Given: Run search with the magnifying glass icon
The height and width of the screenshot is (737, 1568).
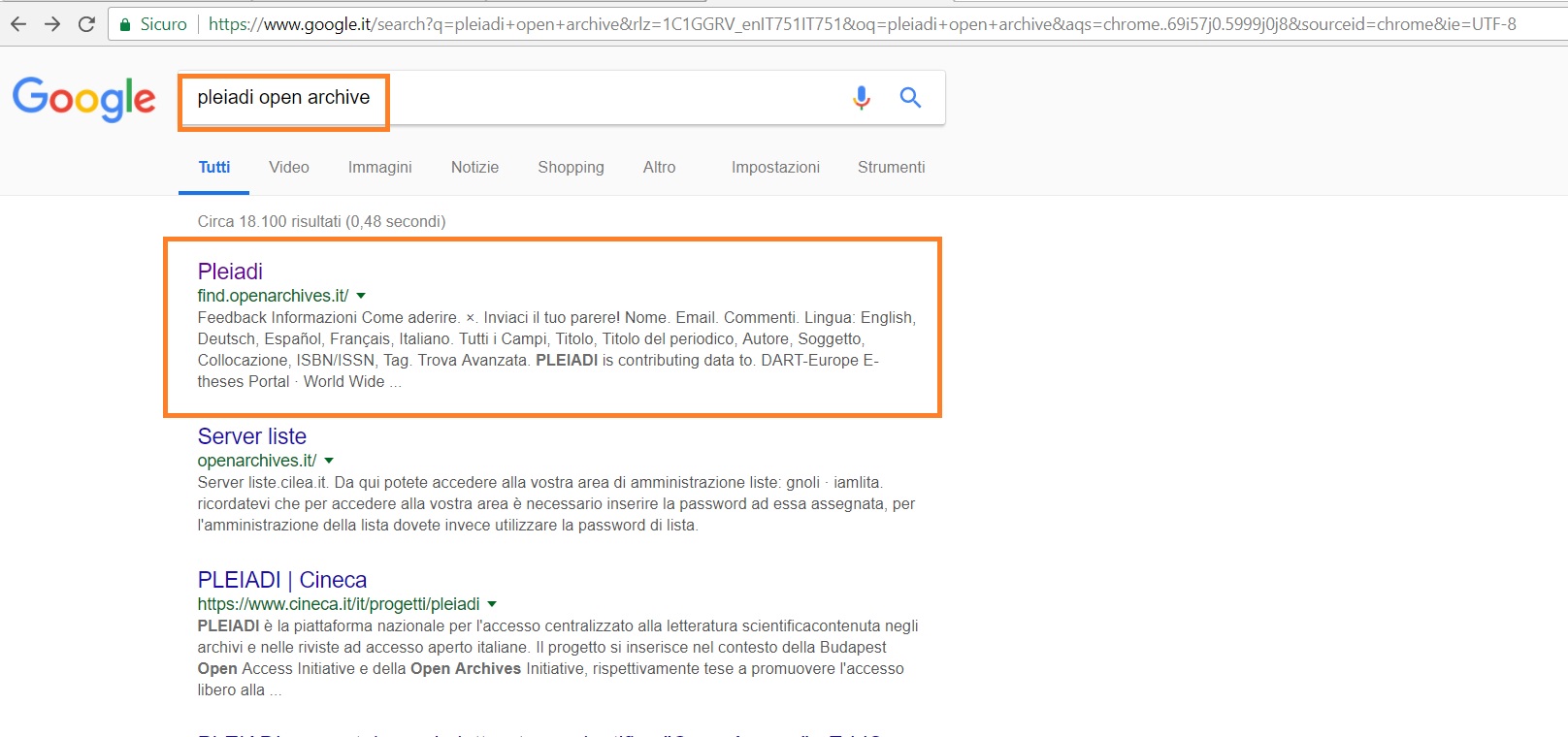Looking at the screenshot, I should click(x=910, y=97).
